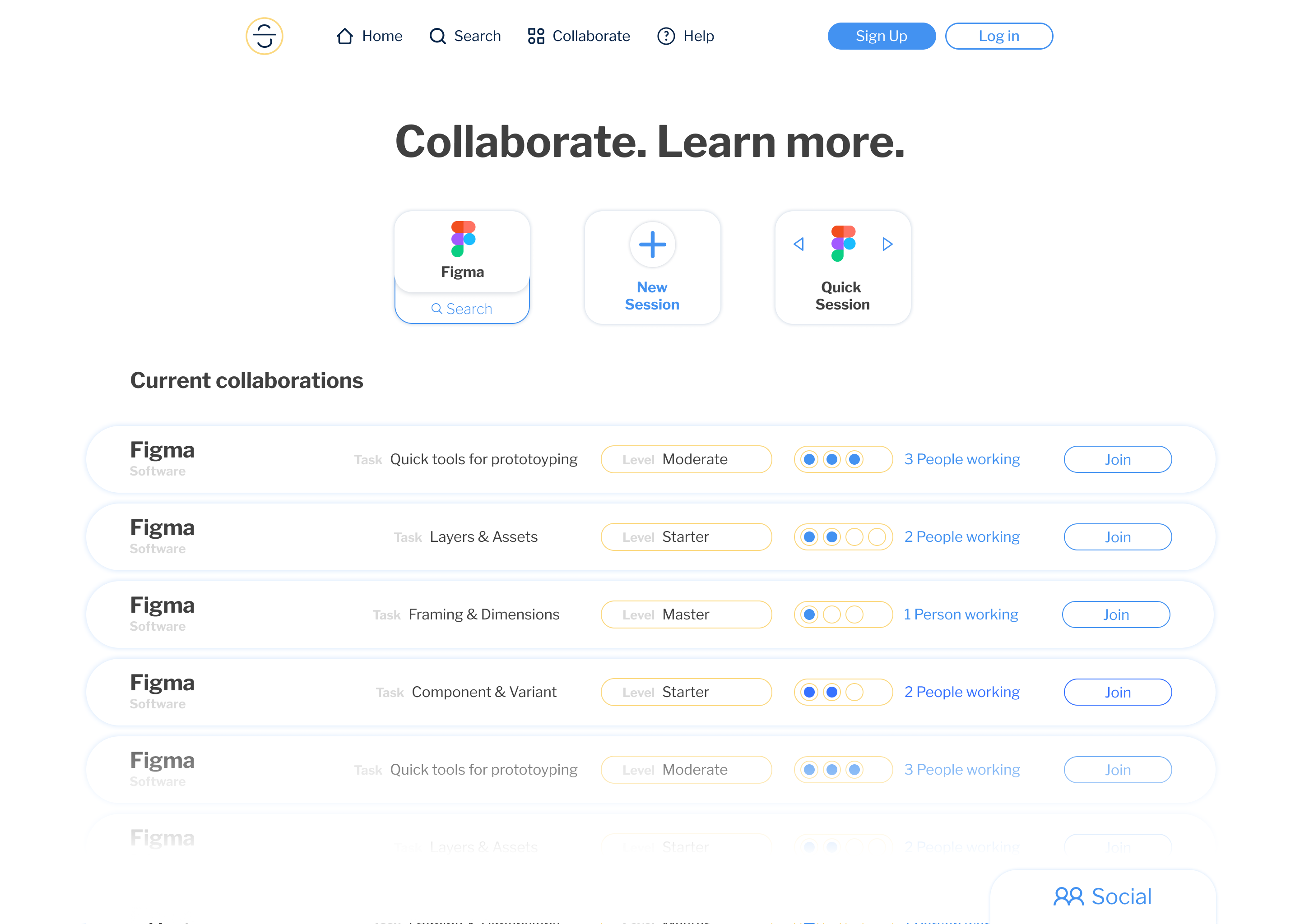Click the Help question mark icon
The height and width of the screenshot is (924, 1300).
click(x=666, y=36)
